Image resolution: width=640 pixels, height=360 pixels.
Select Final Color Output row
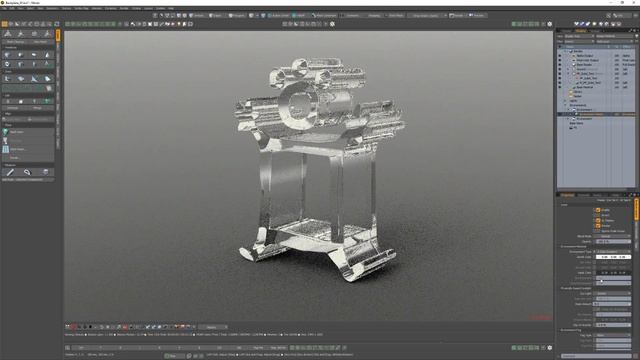(587, 60)
